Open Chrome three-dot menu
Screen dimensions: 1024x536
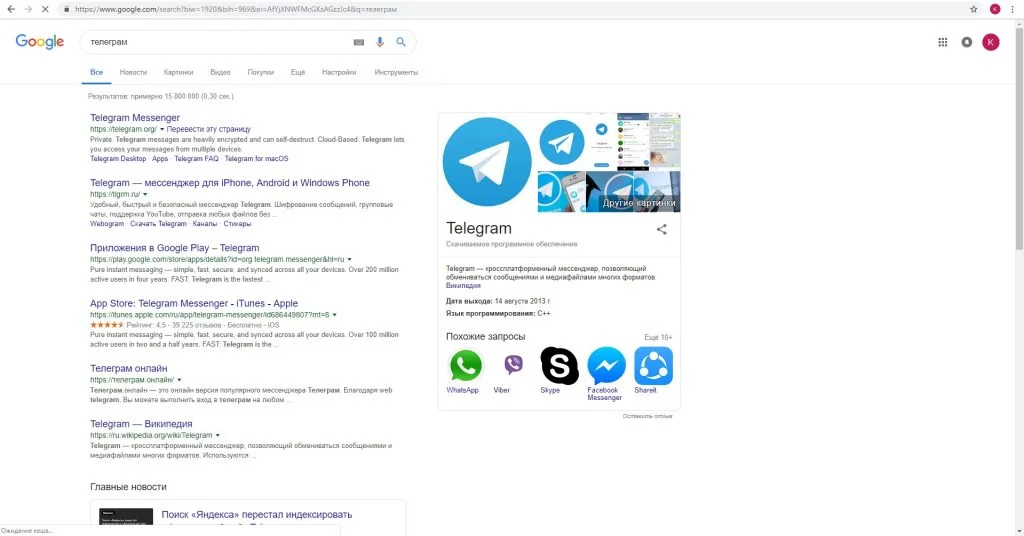(1012, 9)
